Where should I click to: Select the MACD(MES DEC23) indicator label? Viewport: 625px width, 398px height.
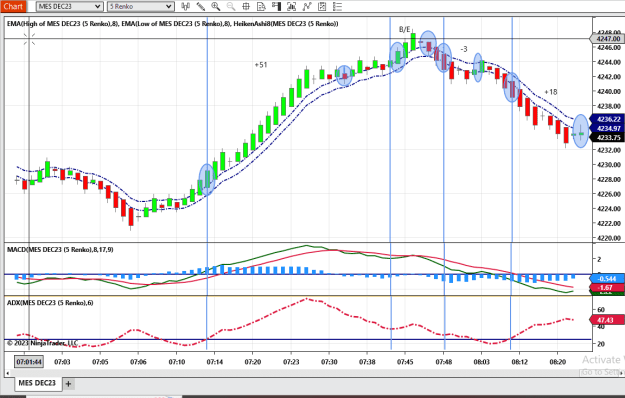[x=60, y=249]
